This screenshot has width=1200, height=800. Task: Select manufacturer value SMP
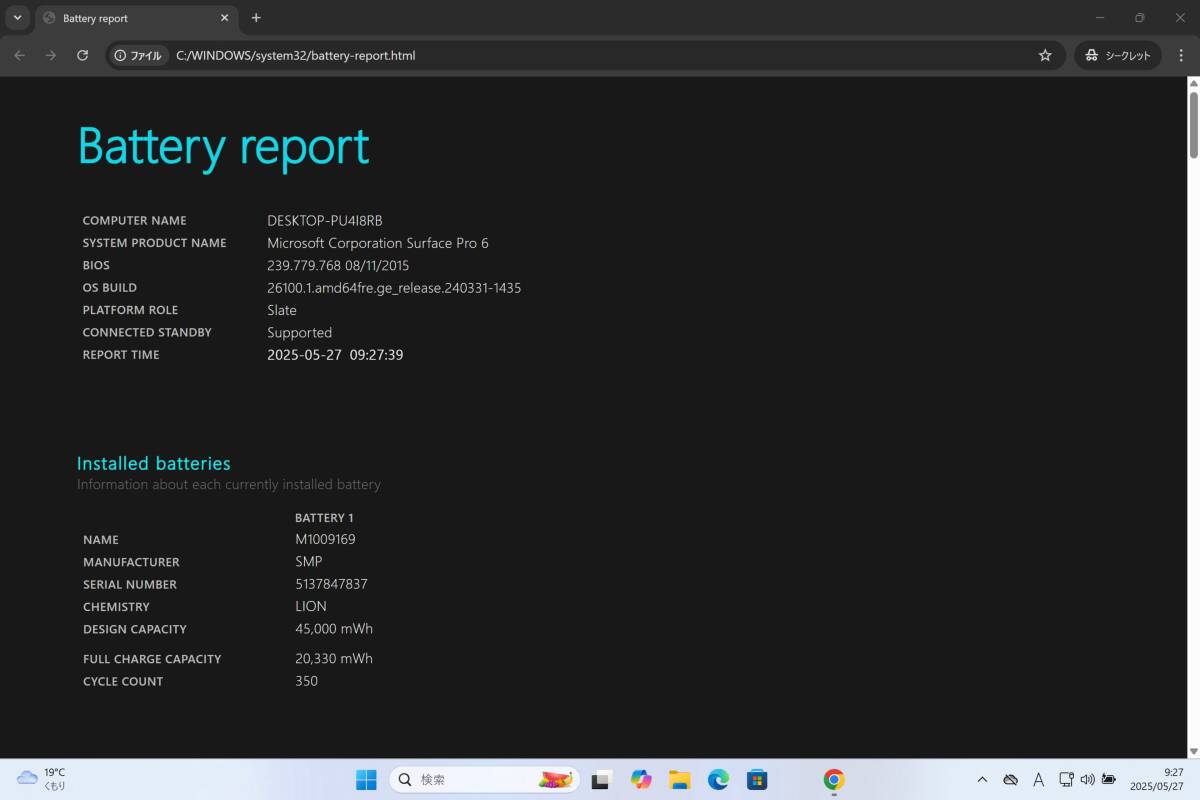coord(309,562)
